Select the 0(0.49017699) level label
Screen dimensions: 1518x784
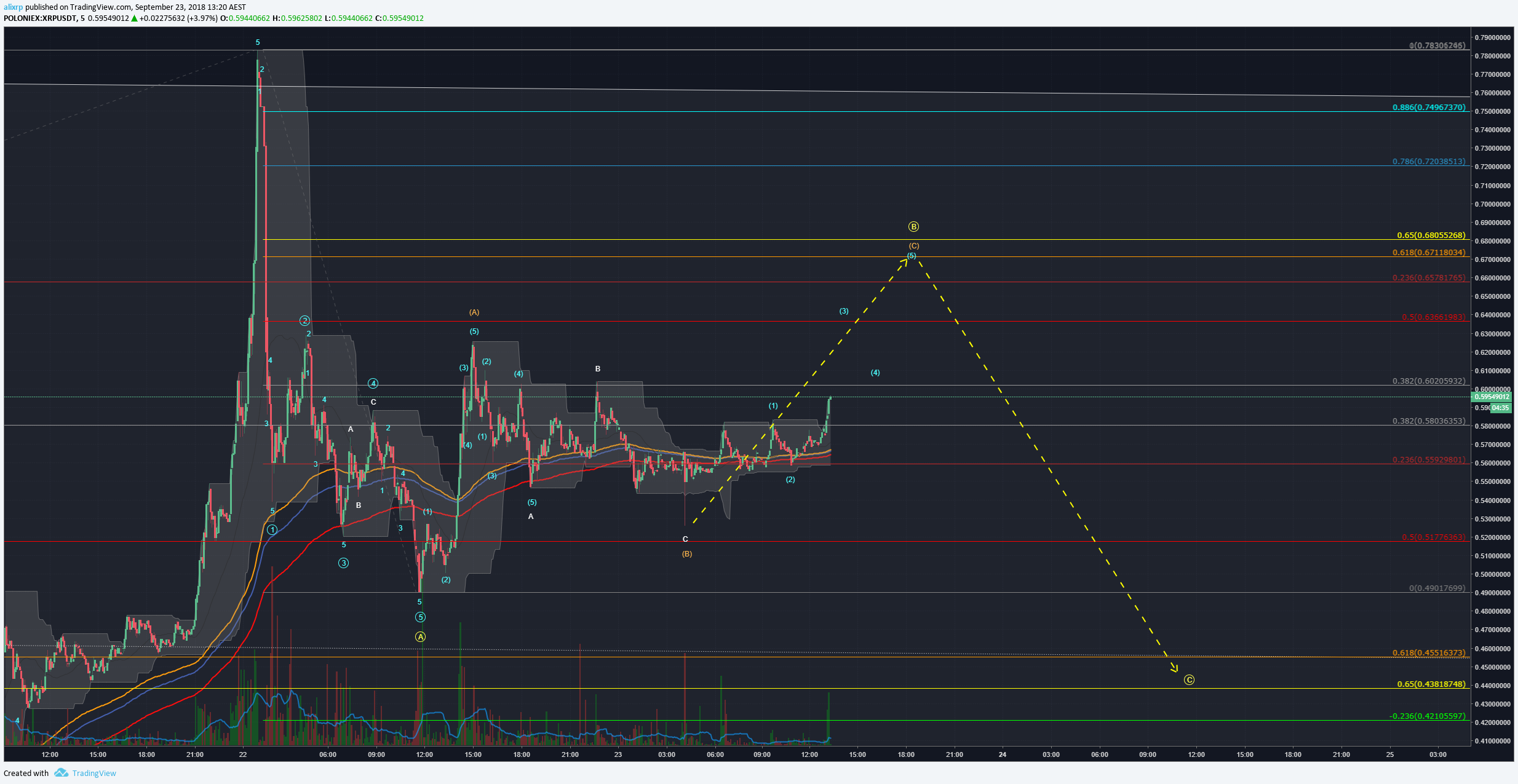(x=1437, y=588)
